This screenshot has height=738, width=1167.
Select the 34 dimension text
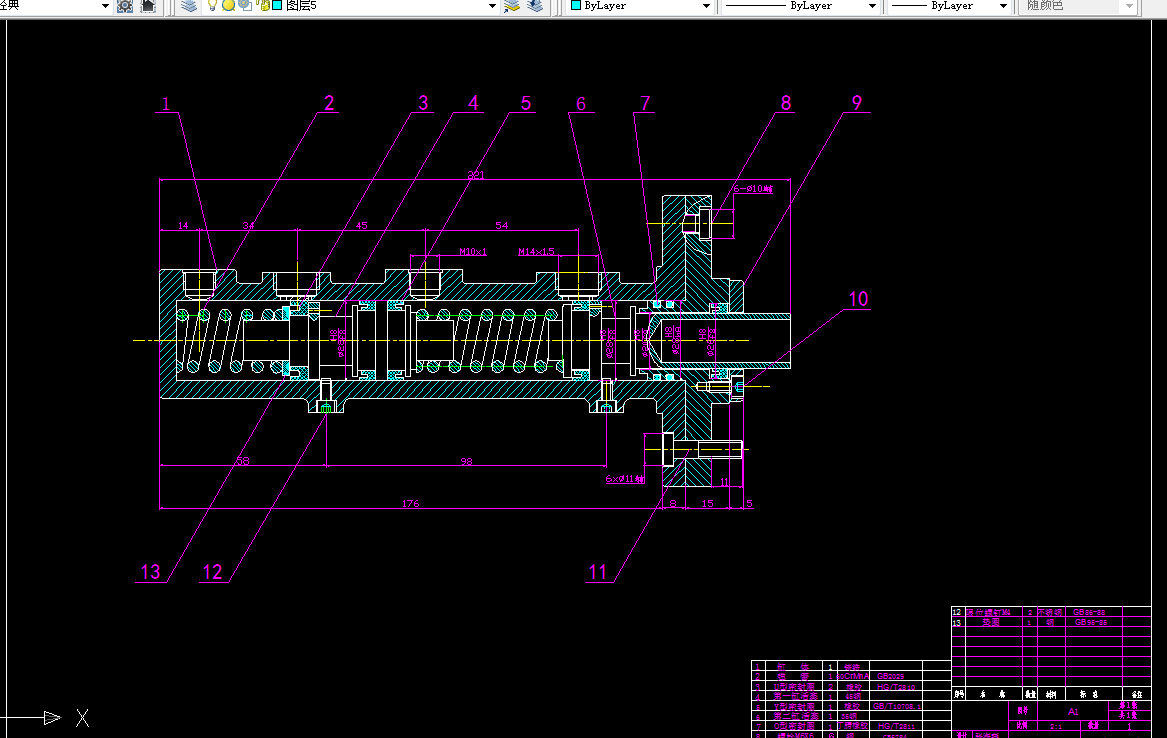[248, 225]
